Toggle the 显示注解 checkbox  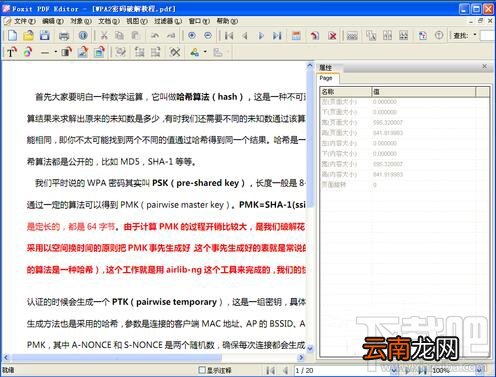click(x=202, y=370)
